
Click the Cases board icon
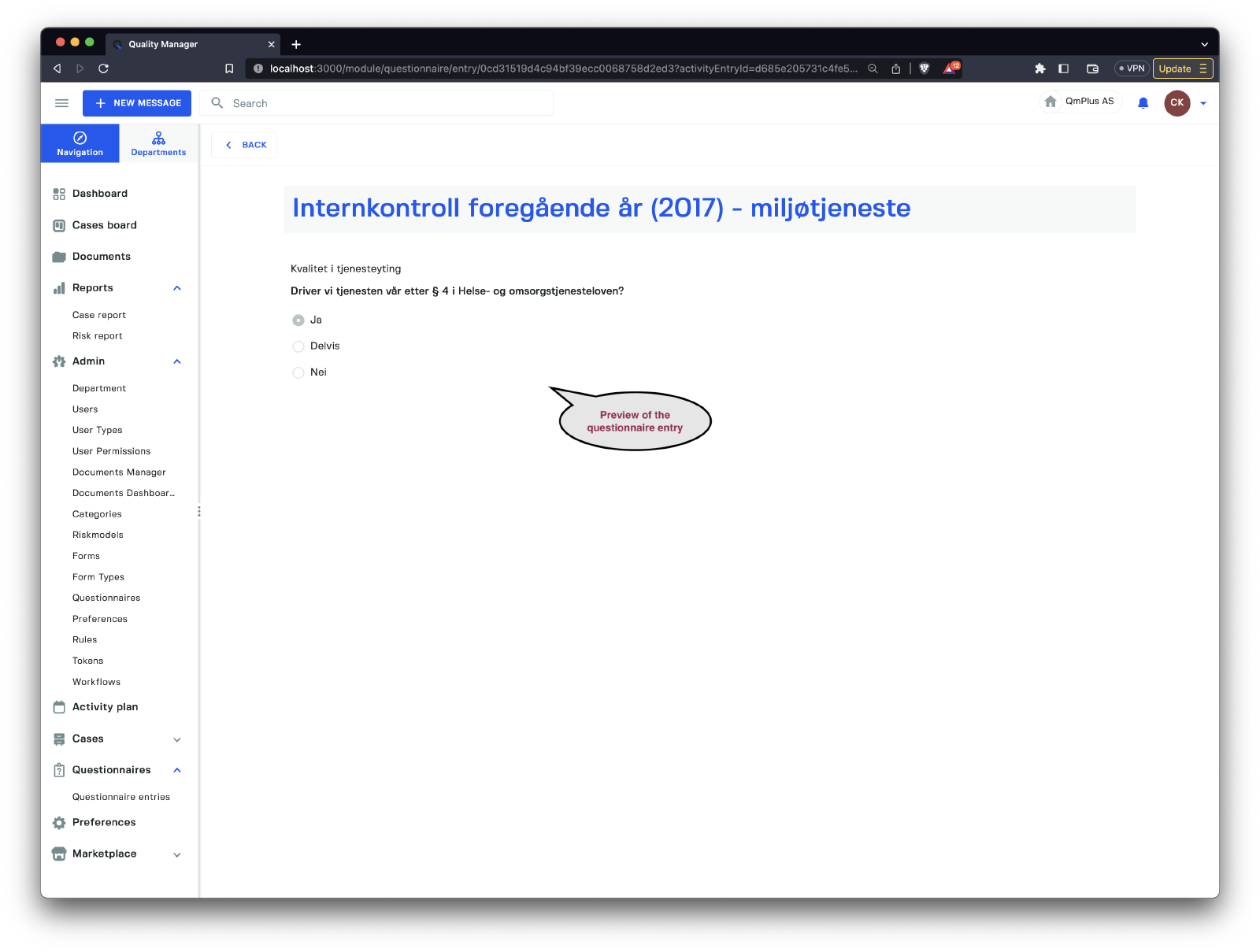tap(59, 225)
